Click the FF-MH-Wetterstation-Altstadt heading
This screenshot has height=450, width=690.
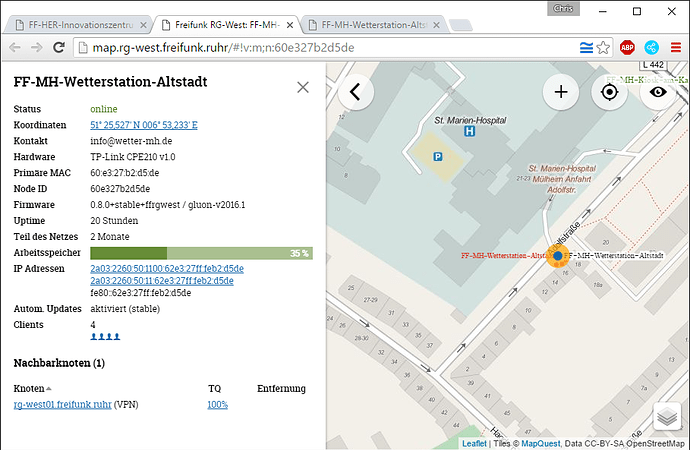[110, 82]
